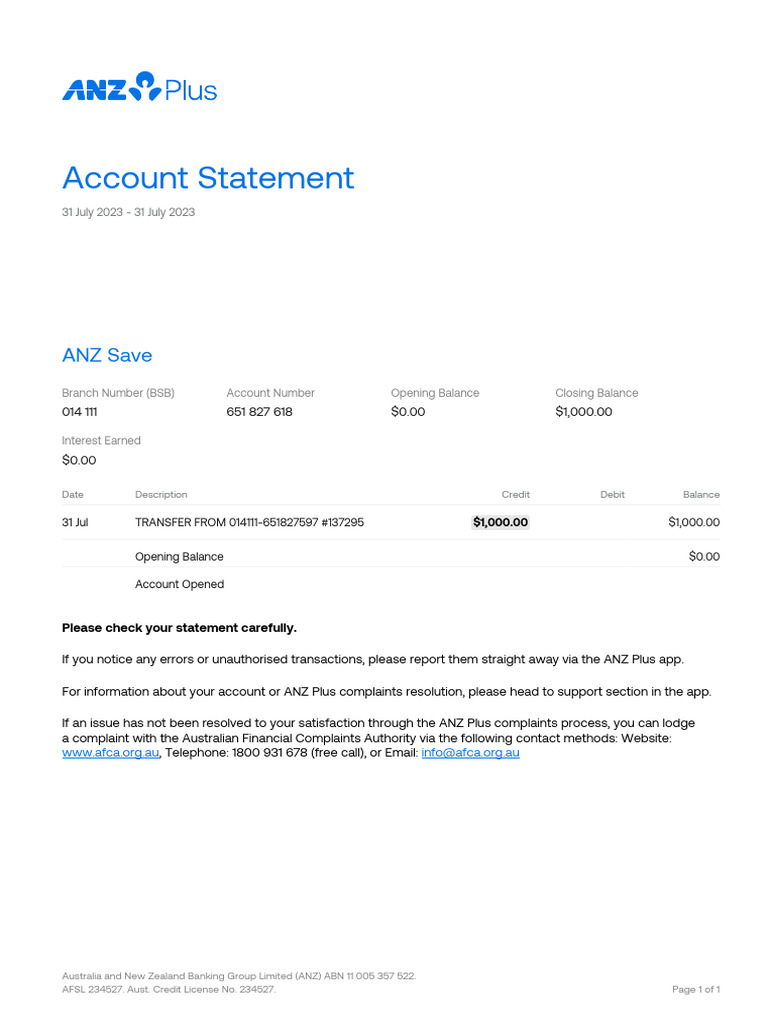The width and height of the screenshot is (768, 1024).
Task: Click the Page 1 of 1 indicator
Action: [x=695, y=989]
